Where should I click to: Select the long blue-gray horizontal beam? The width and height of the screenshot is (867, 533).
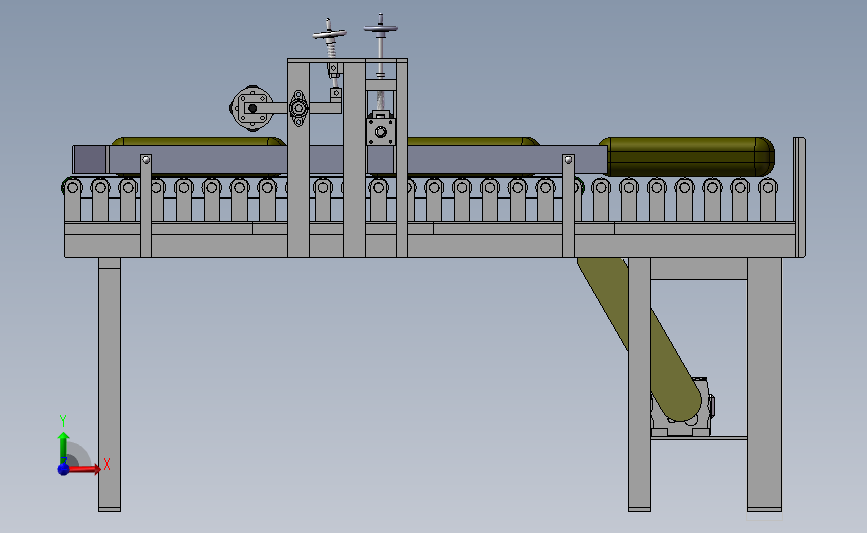[340, 160]
